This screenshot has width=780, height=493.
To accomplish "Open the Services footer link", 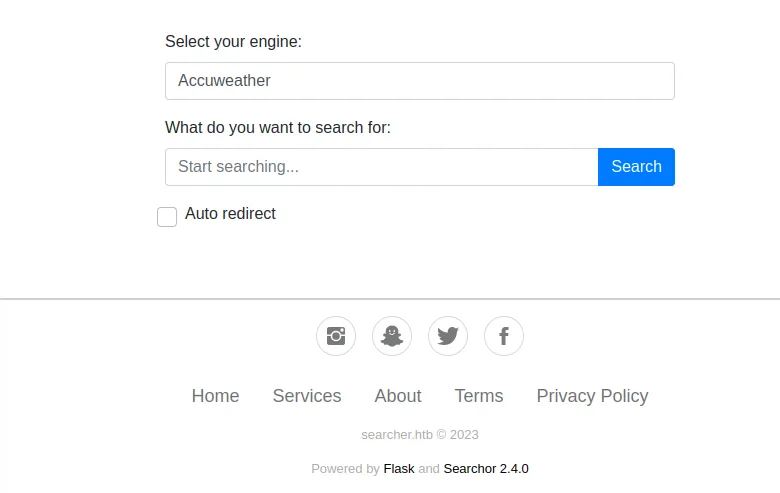I will pos(307,396).
